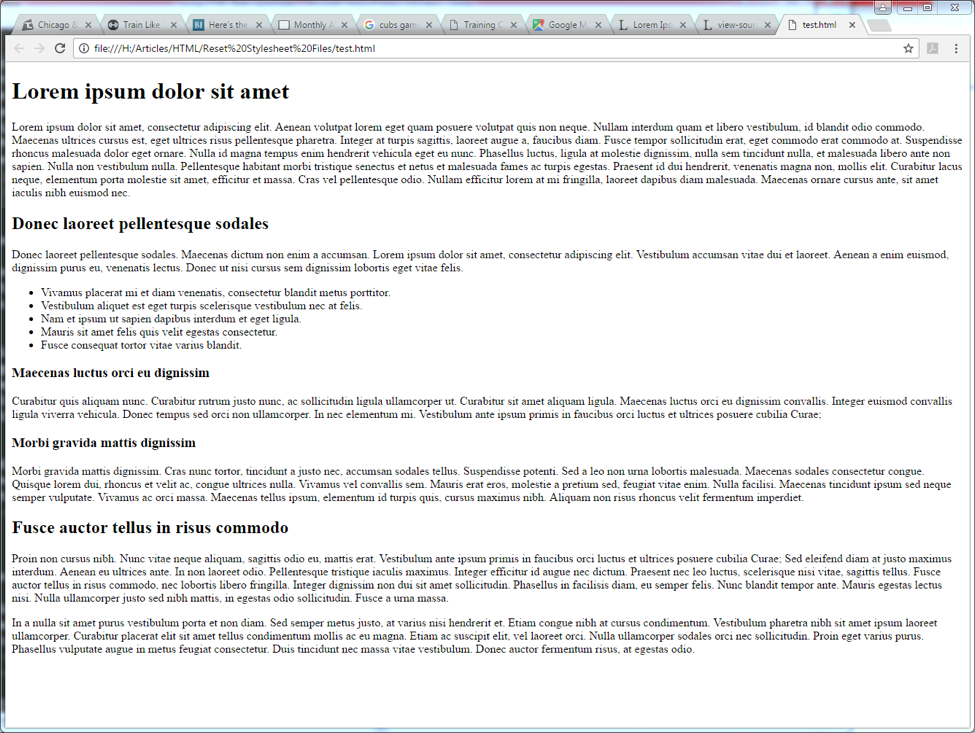Image resolution: width=975 pixels, height=733 pixels.
Task: Click the Lorem Ipsum tab favicon
Action: coord(623,25)
